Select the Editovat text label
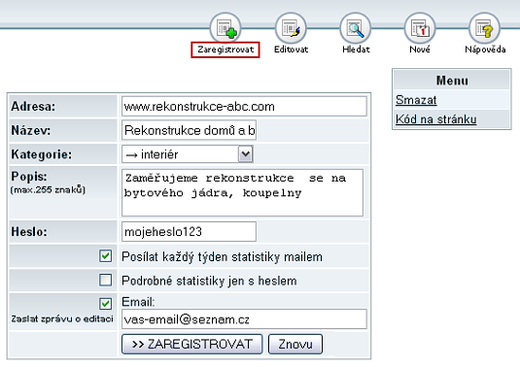520x367 pixels. click(291, 49)
